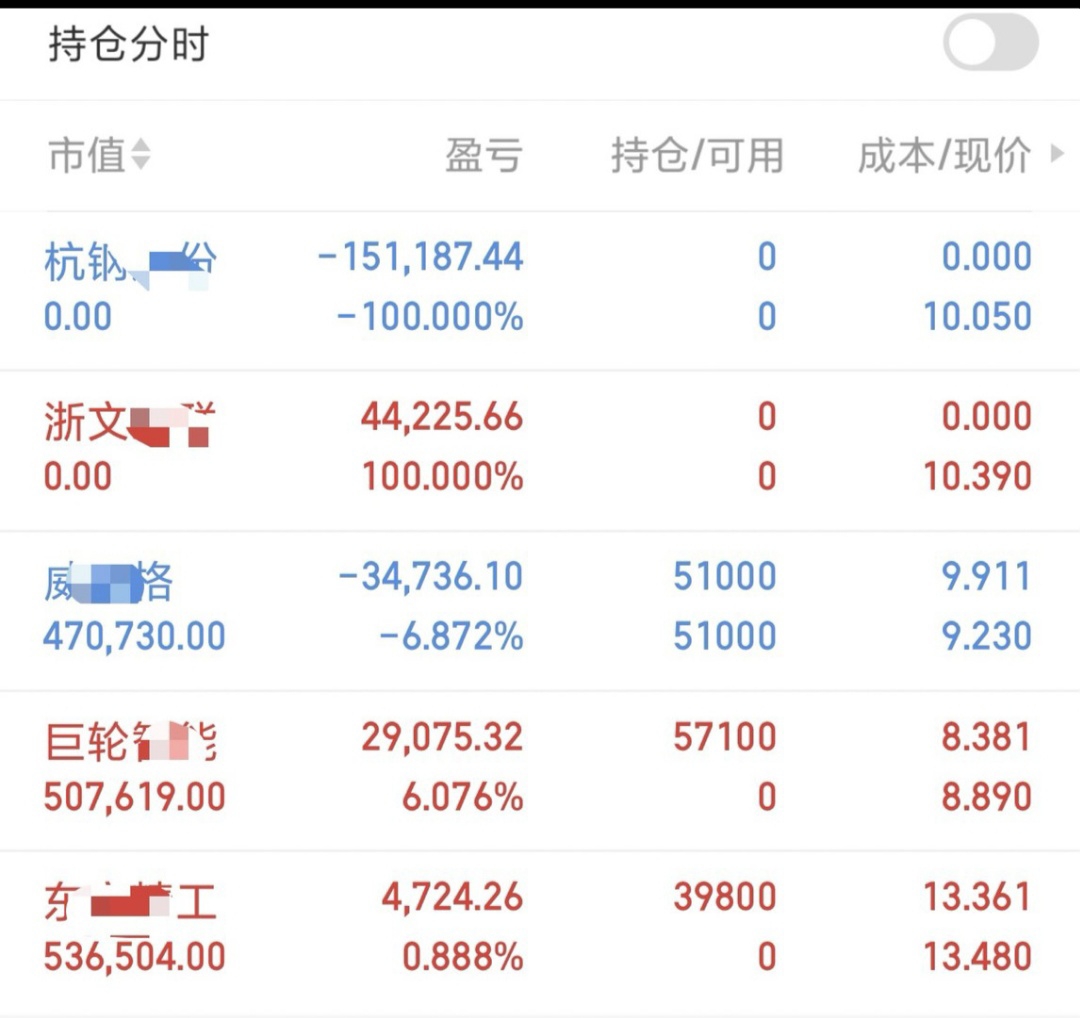Screen dimensions: 1080x1018
Task: Click the 盈亏 column header
Action: 484,156
